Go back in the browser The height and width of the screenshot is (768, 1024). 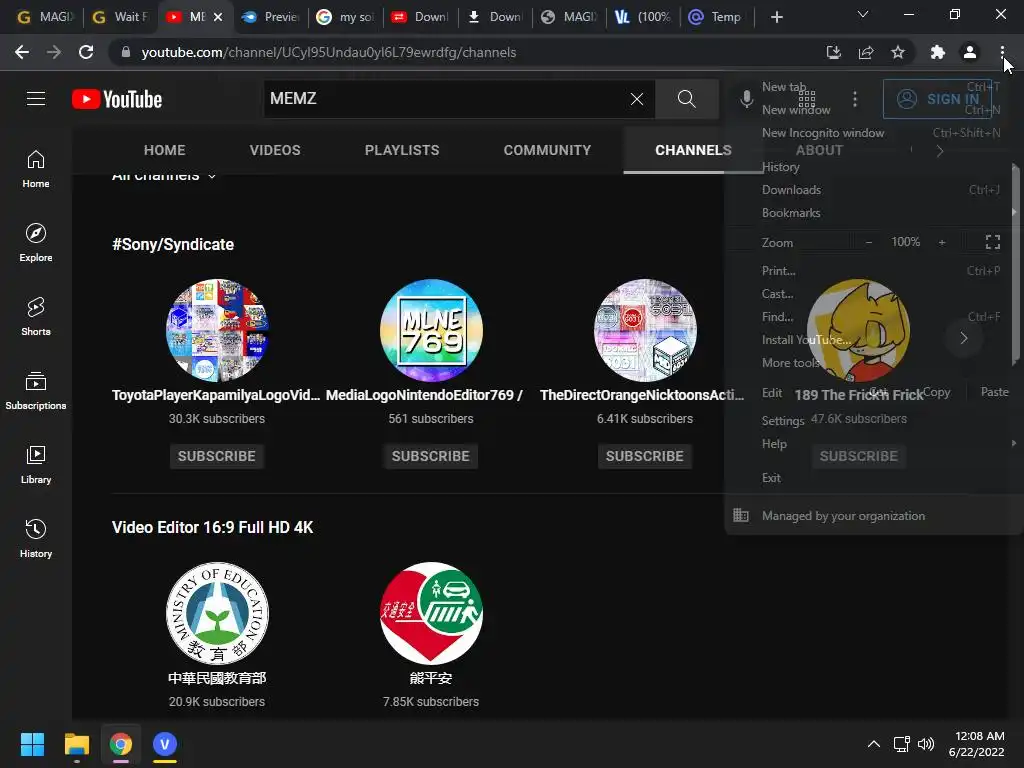(x=22, y=52)
